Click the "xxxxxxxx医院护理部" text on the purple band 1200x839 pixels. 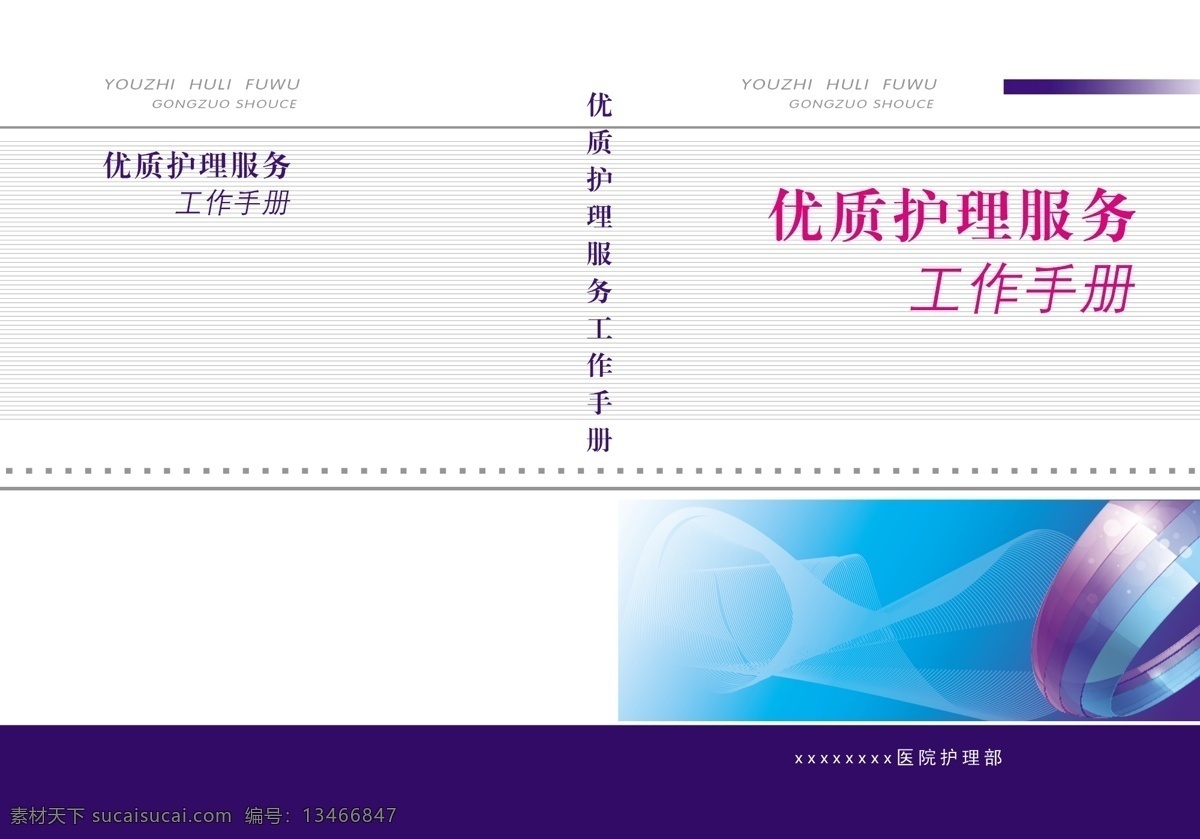coord(898,758)
